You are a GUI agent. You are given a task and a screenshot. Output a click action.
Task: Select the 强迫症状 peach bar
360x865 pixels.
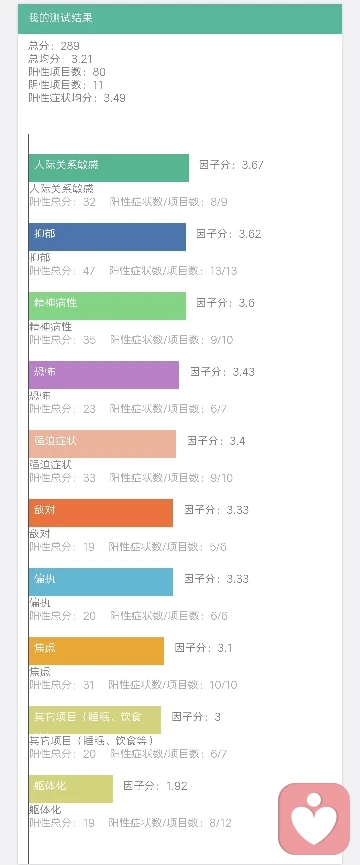[102, 444]
